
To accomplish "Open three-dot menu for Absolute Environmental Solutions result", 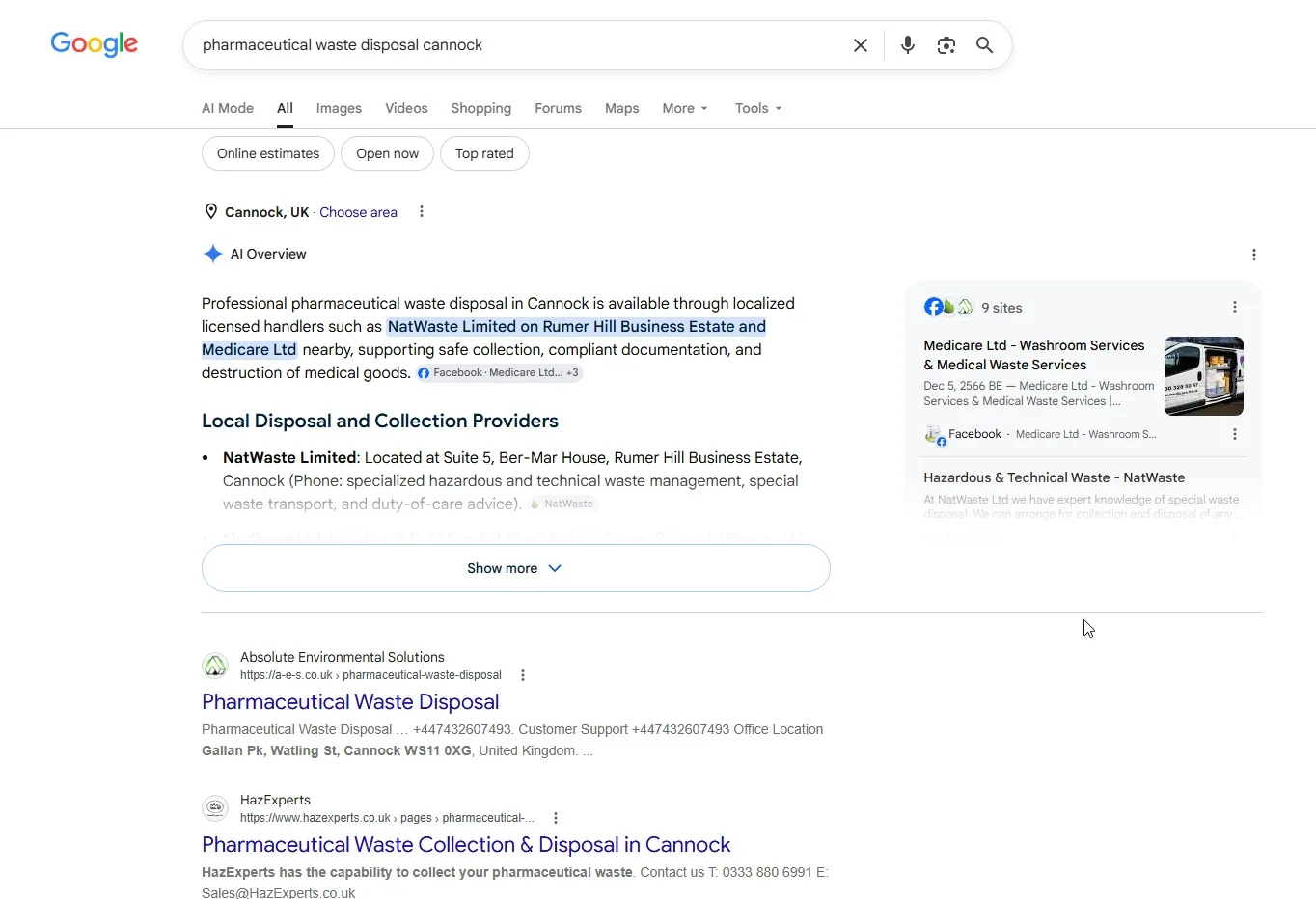I will 523,675.
